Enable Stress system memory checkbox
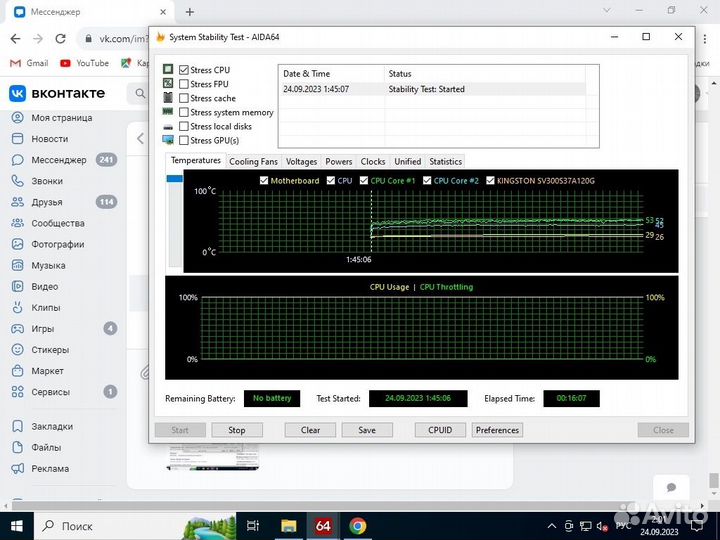Screen dimensions: 720x540 point(184,112)
